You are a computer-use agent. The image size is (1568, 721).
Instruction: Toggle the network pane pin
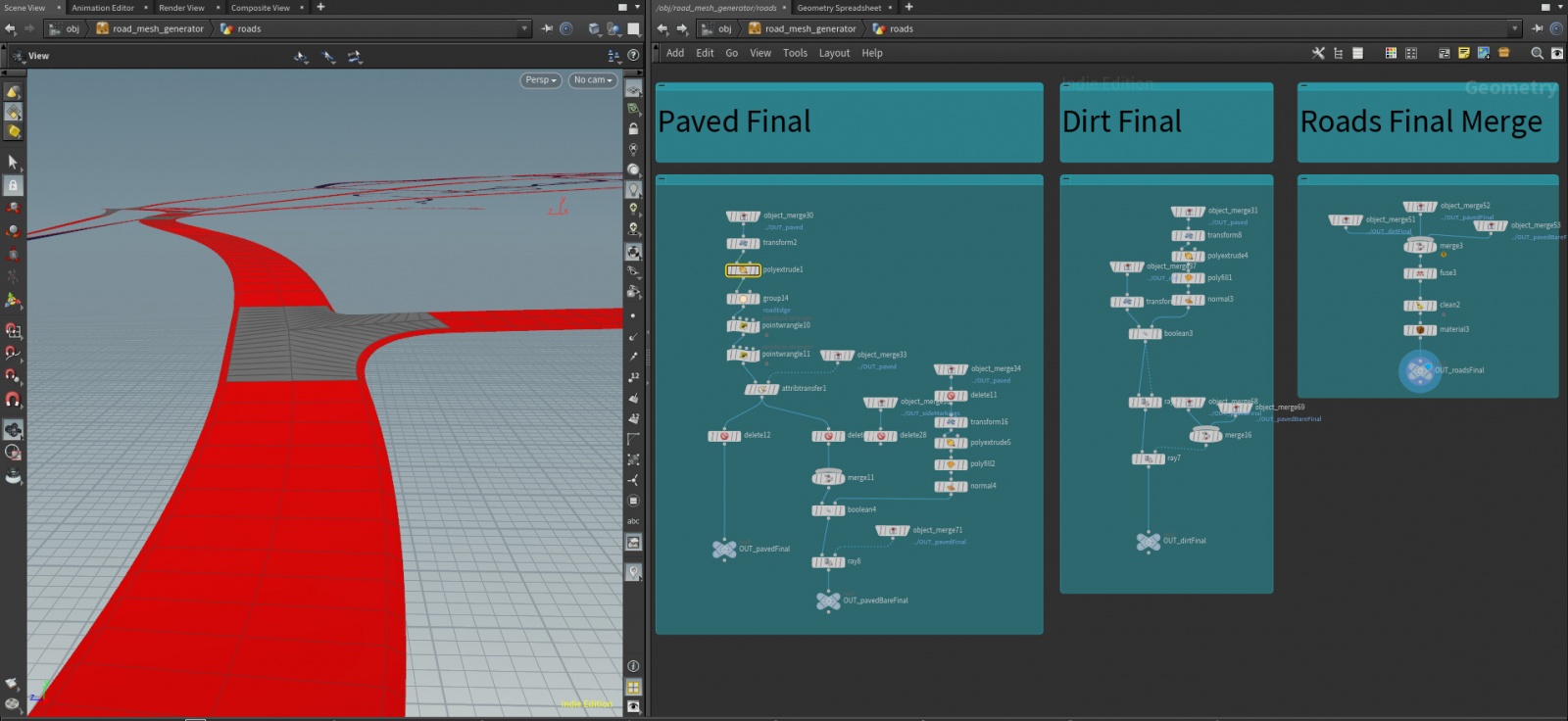tap(1537, 28)
